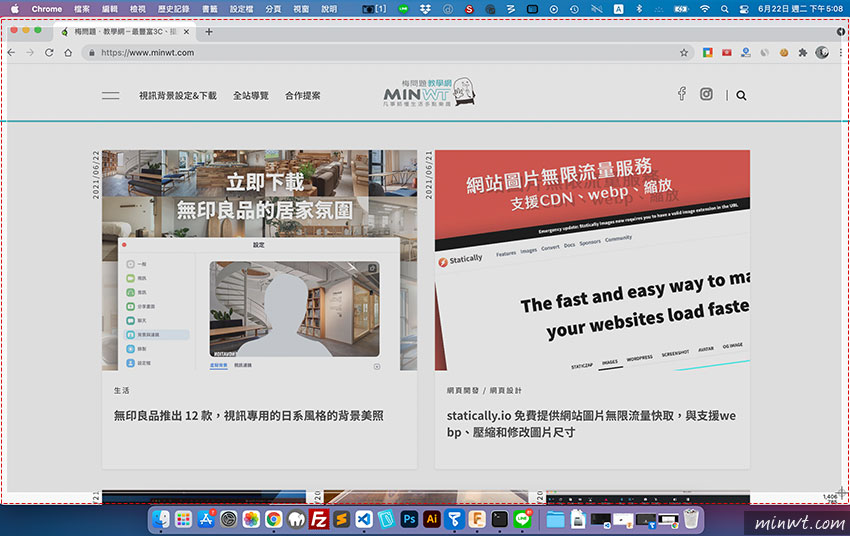Image resolution: width=850 pixels, height=536 pixels.
Task: Open the 生活 category link
Action: tap(121, 390)
